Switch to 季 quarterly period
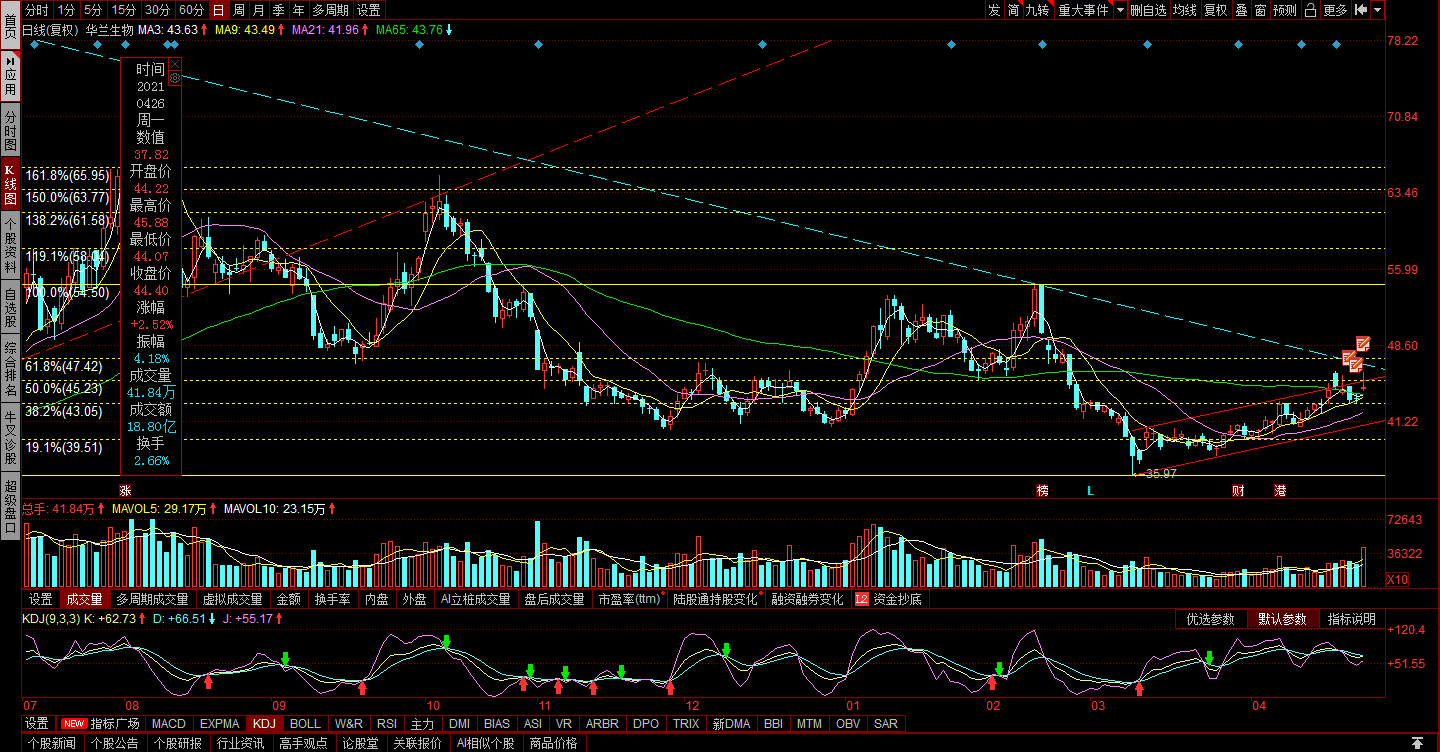This screenshot has width=1440, height=752. 278,10
